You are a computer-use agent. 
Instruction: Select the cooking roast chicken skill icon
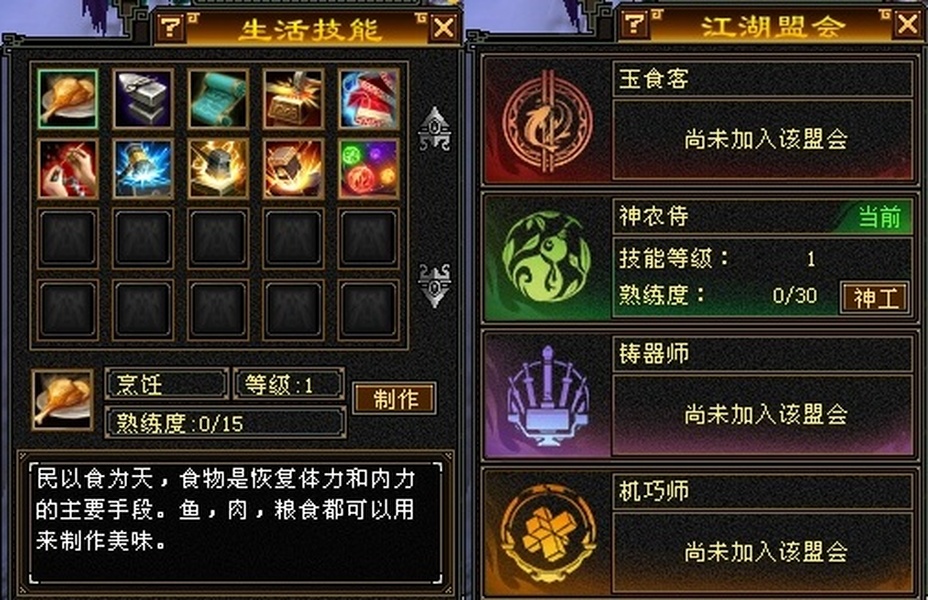pyautogui.click(x=67, y=99)
